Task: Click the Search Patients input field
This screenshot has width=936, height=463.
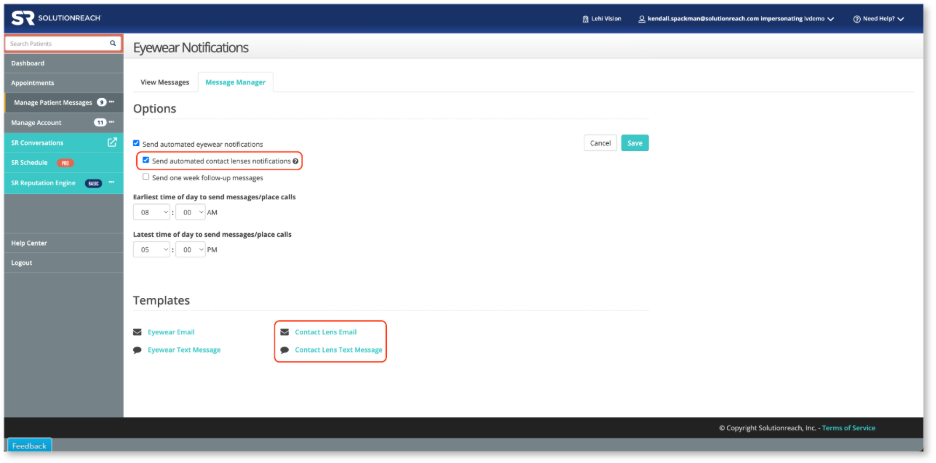Action: 55,44
